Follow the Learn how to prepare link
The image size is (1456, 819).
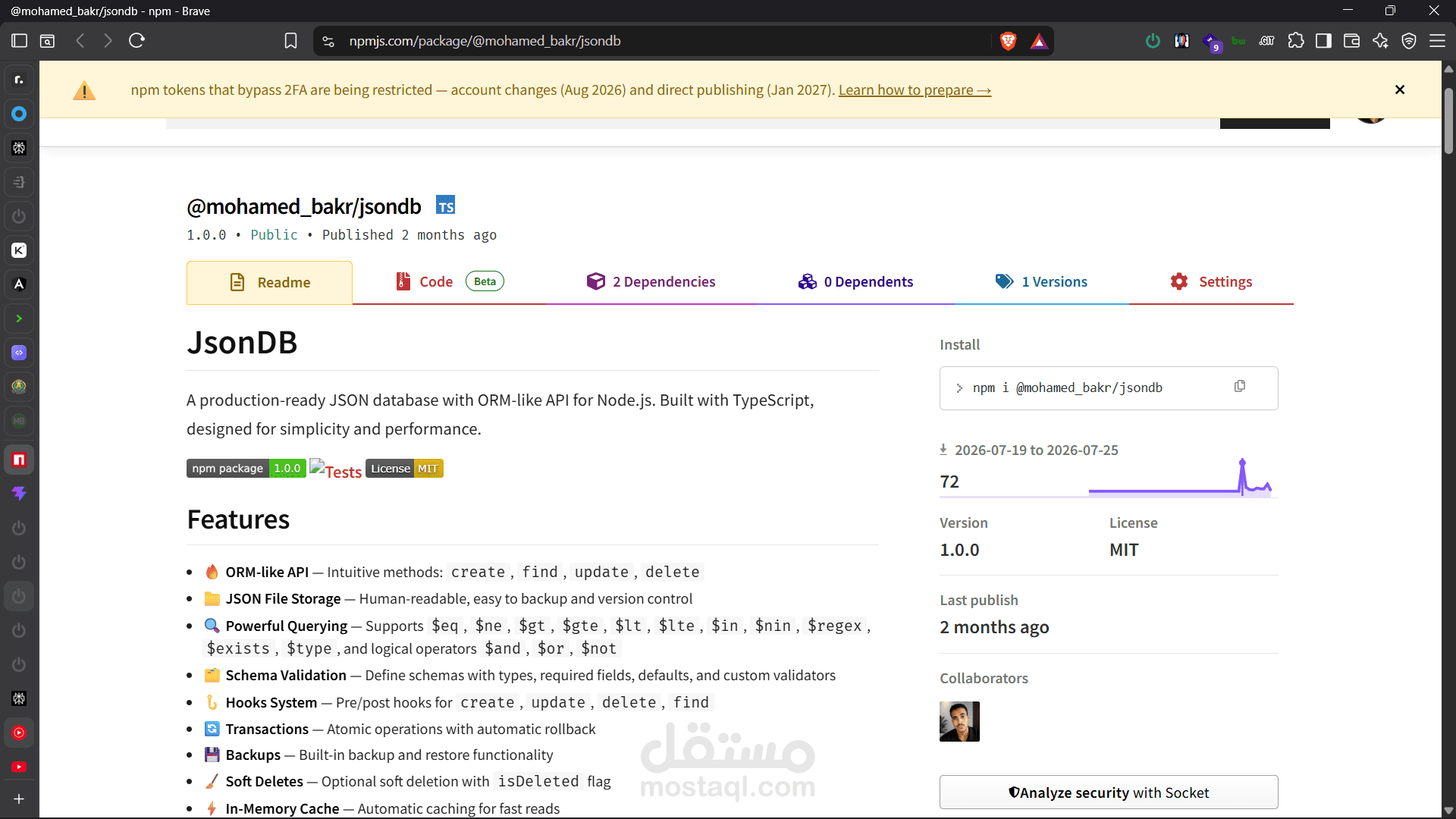click(x=915, y=90)
